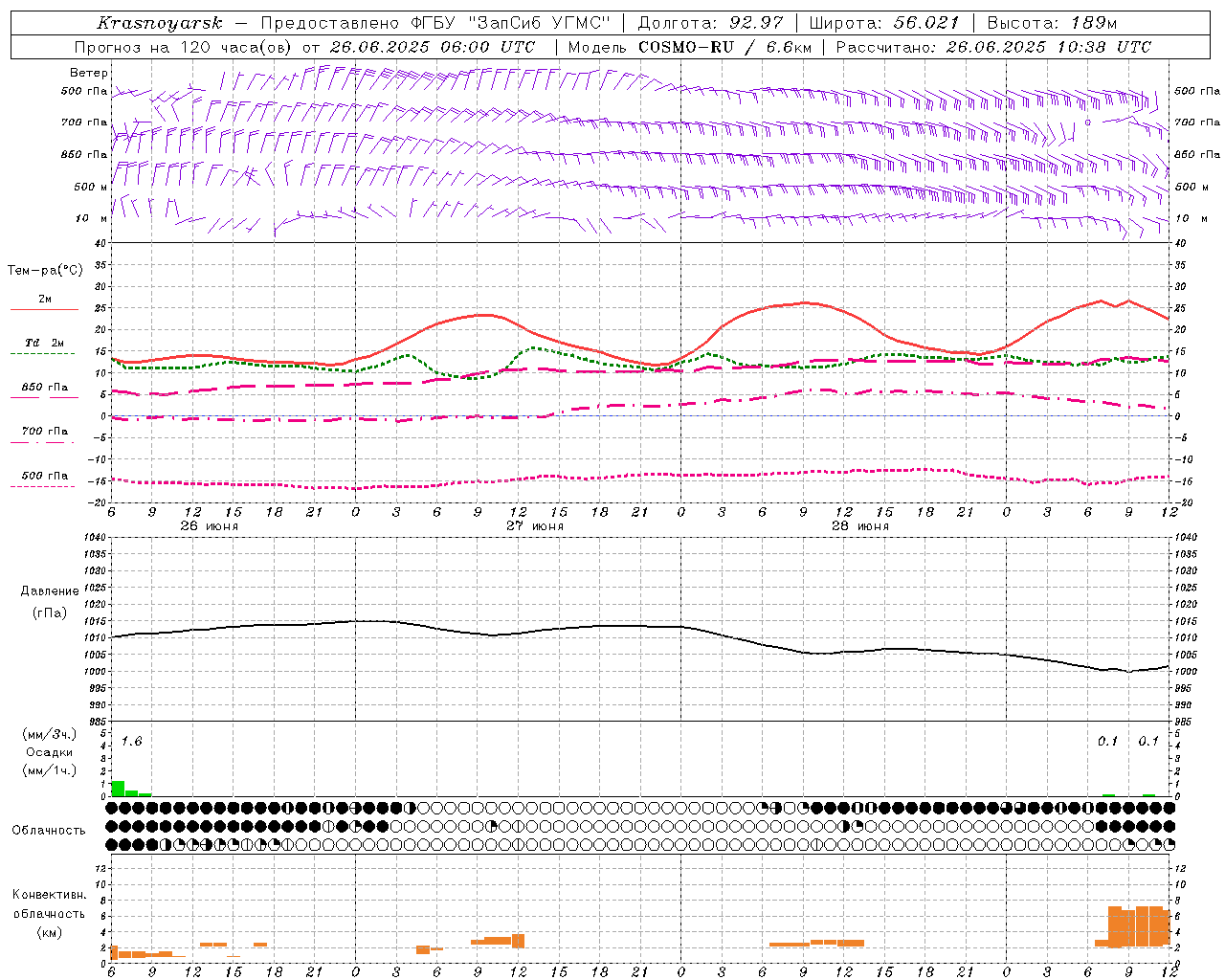Click the 'Облачность' cloud cover label

point(49,831)
